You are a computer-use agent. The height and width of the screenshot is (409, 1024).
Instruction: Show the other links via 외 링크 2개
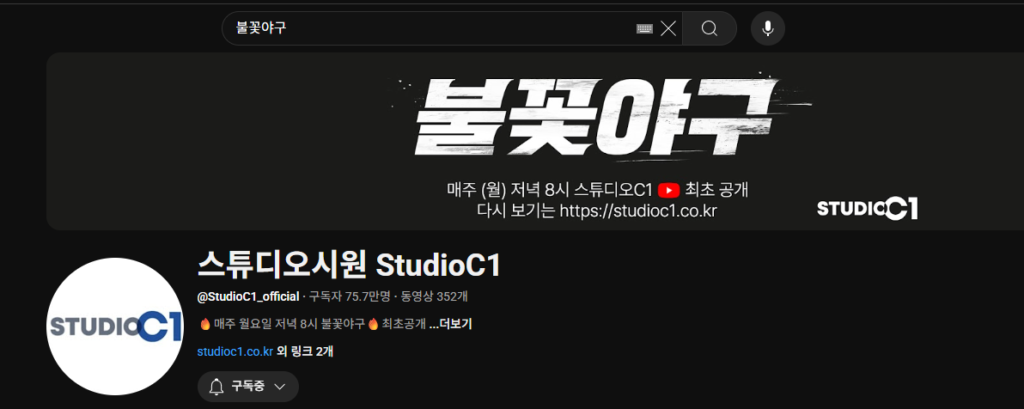pos(305,352)
